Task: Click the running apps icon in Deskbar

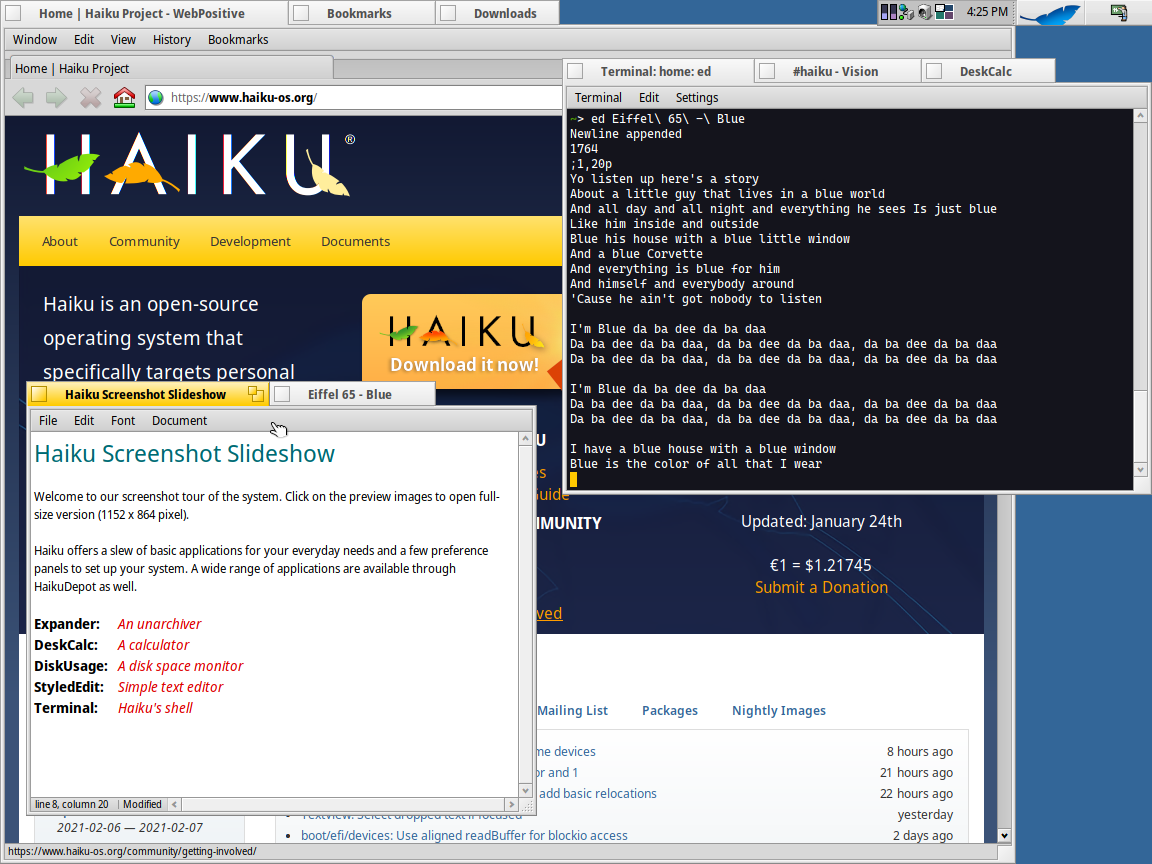Action: 1119,12
